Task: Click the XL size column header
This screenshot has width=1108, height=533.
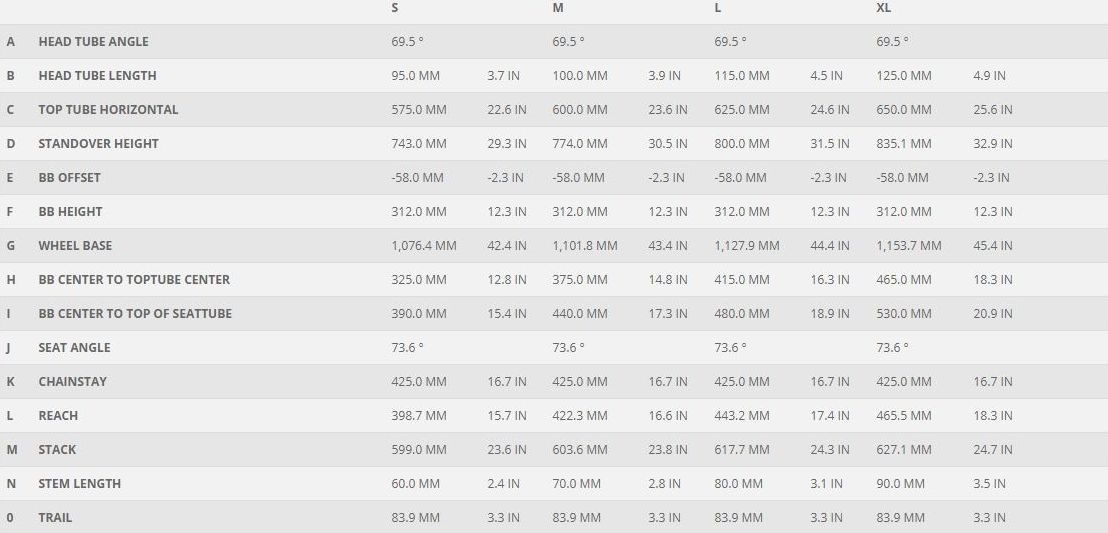Action: click(883, 8)
